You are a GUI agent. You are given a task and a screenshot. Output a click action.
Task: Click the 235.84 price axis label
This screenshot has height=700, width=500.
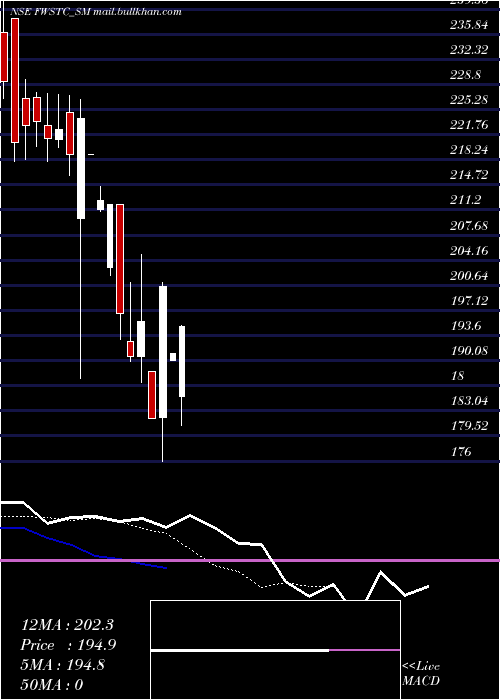469,25
